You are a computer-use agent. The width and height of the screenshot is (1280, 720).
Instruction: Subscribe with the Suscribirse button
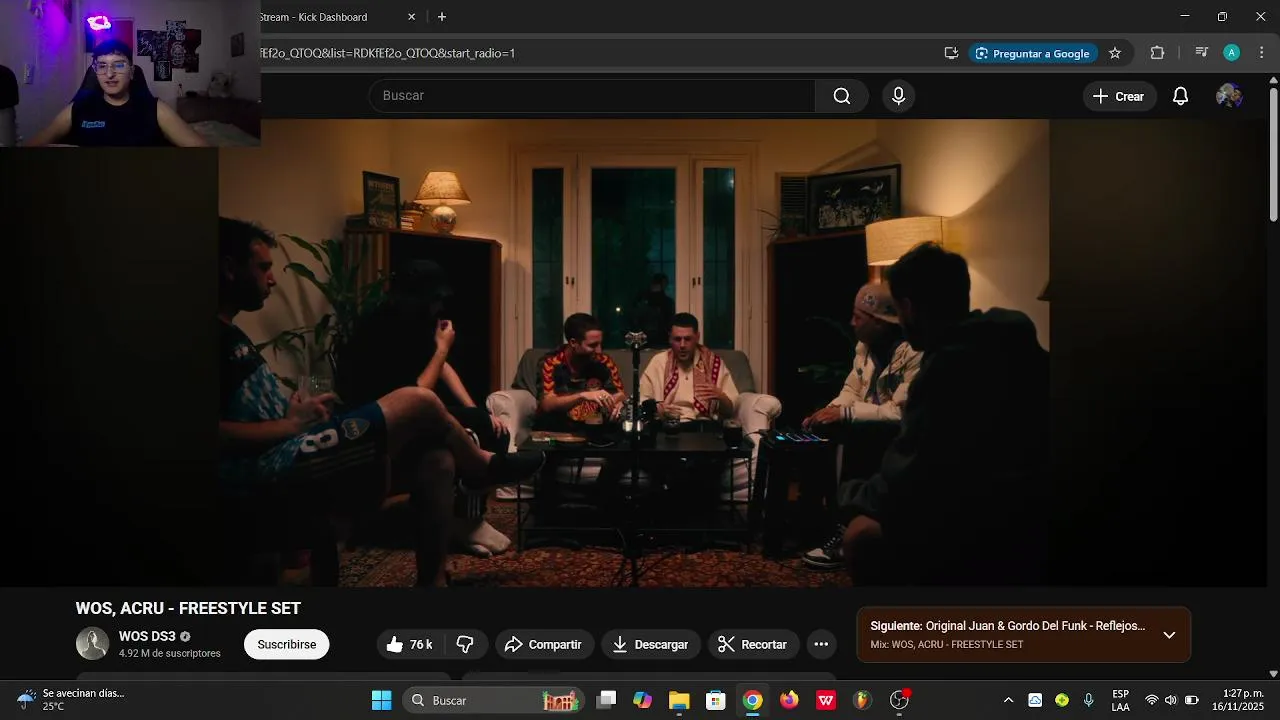(287, 645)
